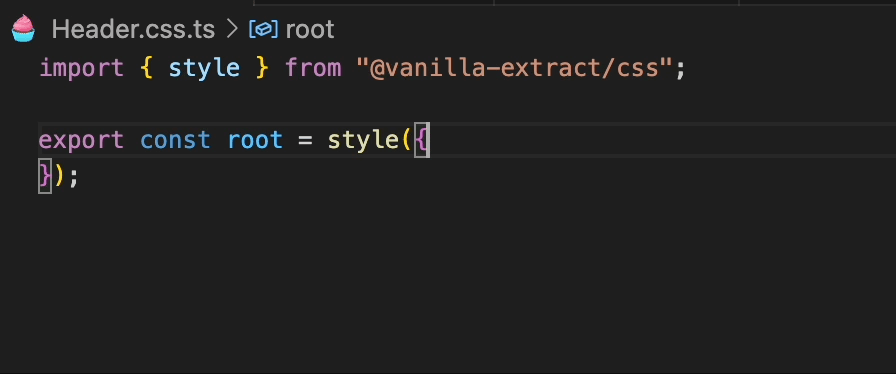Expand the breadcrumb chevron after Header.css.ts
This screenshot has width=896, height=374.
tap(232, 30)
